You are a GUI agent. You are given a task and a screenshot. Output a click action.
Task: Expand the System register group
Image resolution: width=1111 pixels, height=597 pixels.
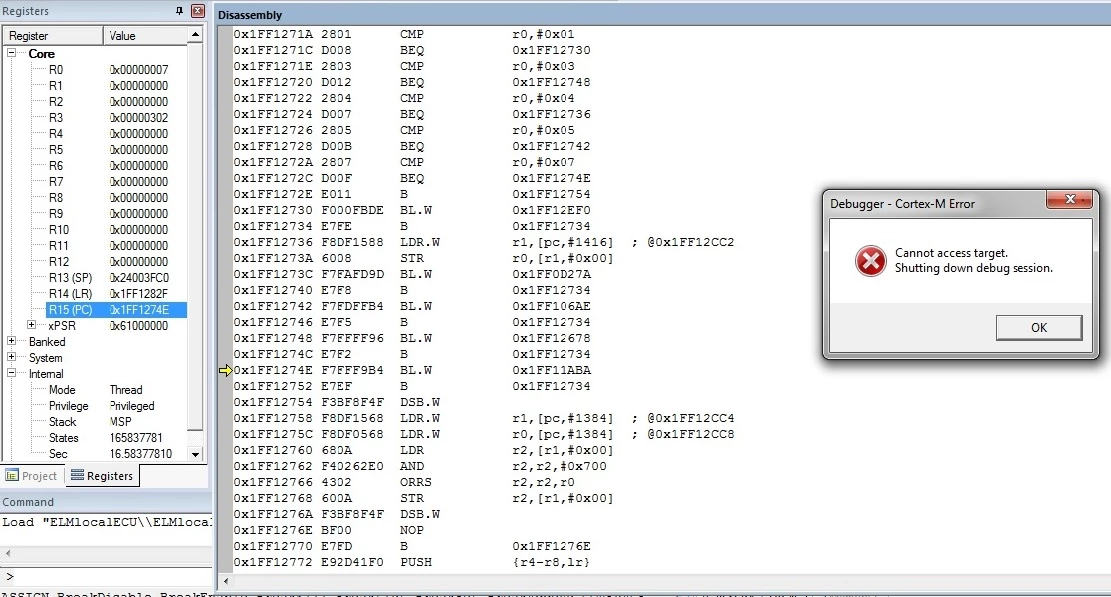pos(12,357)
